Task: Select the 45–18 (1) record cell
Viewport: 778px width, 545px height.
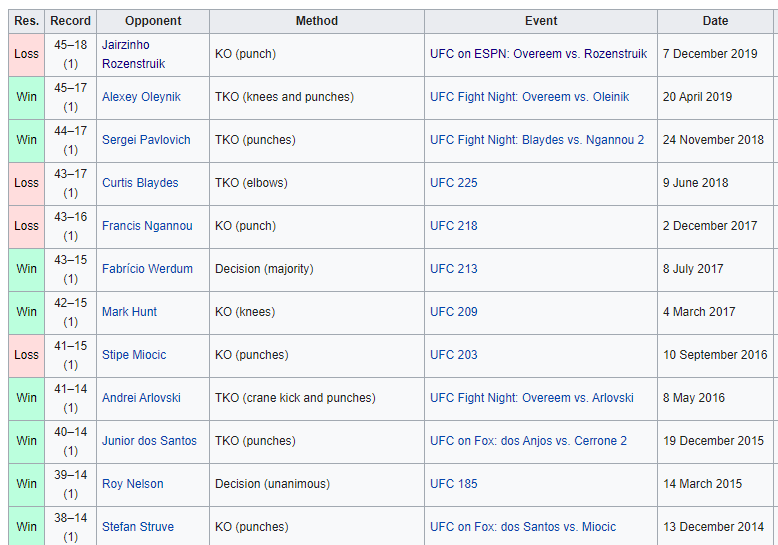Action: pyautogui.click(x=70, y=55)
